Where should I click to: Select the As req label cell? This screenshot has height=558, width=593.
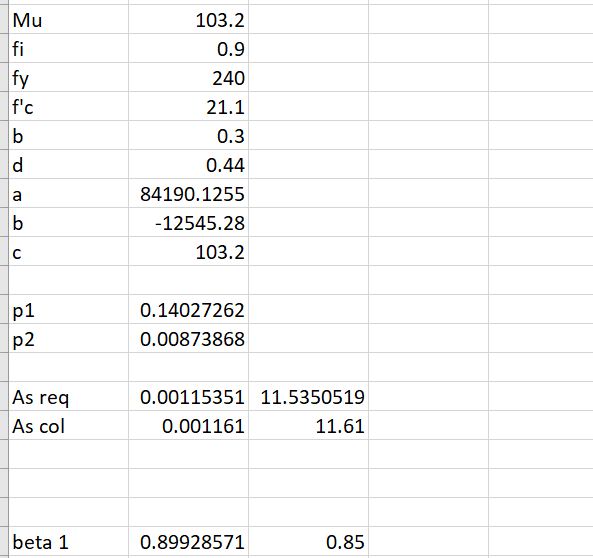click(68, 396)
